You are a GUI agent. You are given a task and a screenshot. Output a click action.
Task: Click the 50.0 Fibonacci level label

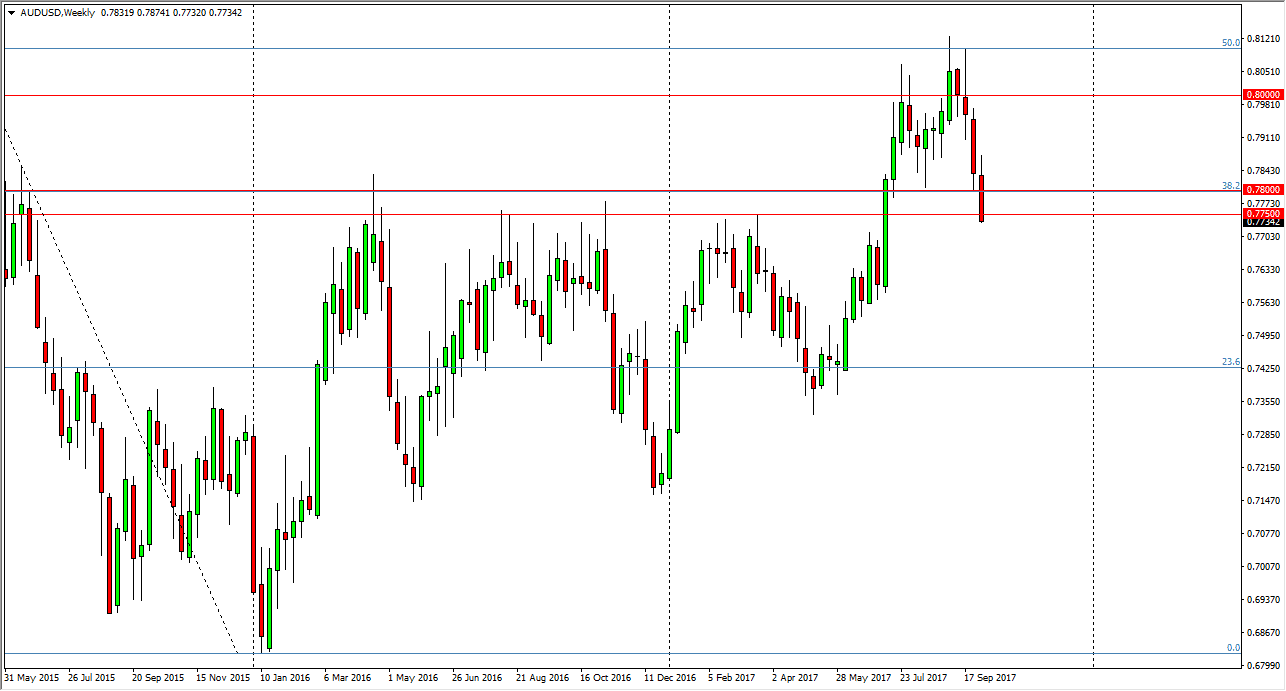[1231, 43]
